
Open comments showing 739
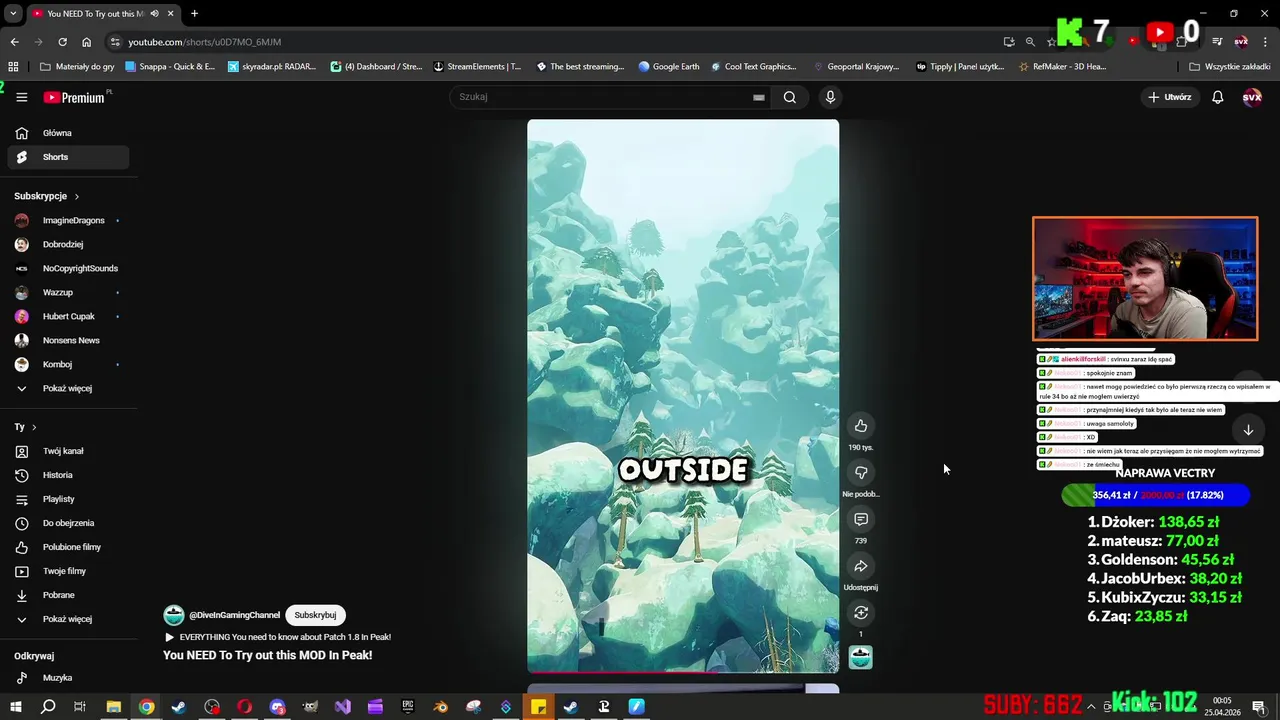[x=860, y=519]
